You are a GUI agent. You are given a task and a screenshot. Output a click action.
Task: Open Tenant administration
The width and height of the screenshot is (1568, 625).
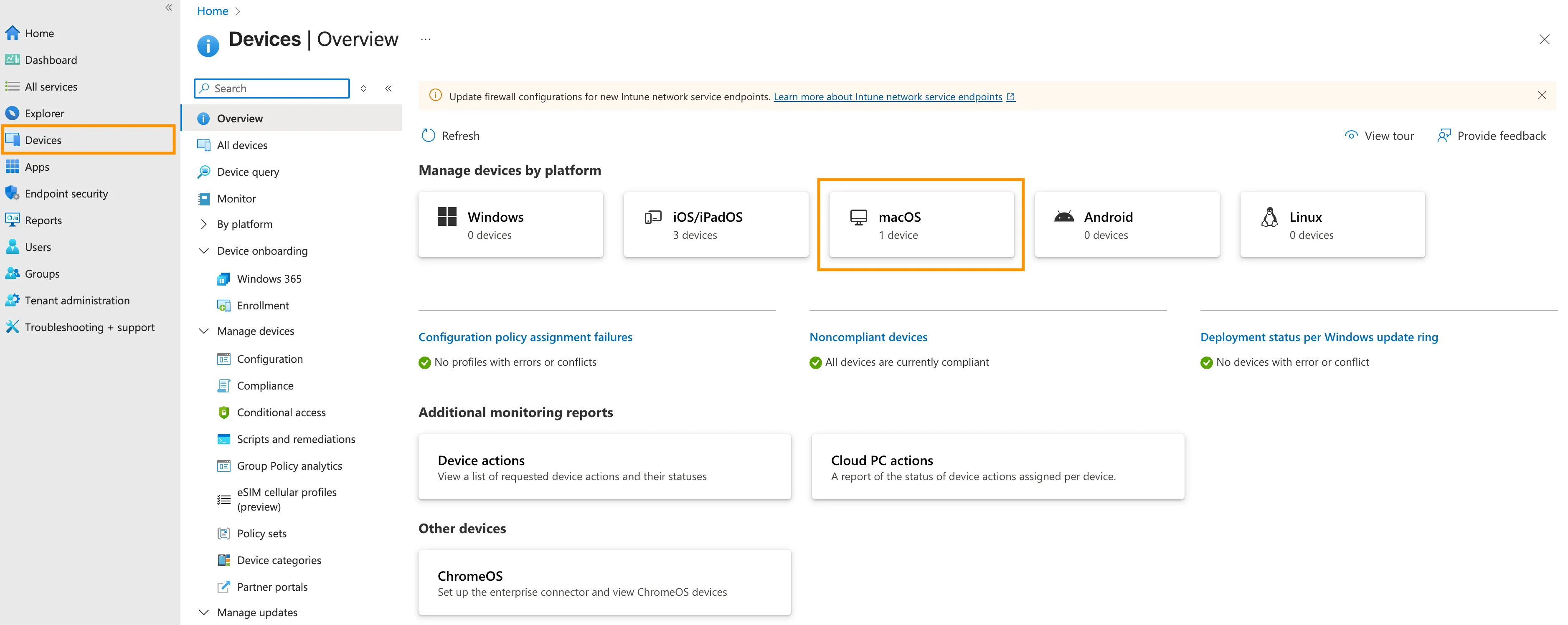click(x=77, y=300)
